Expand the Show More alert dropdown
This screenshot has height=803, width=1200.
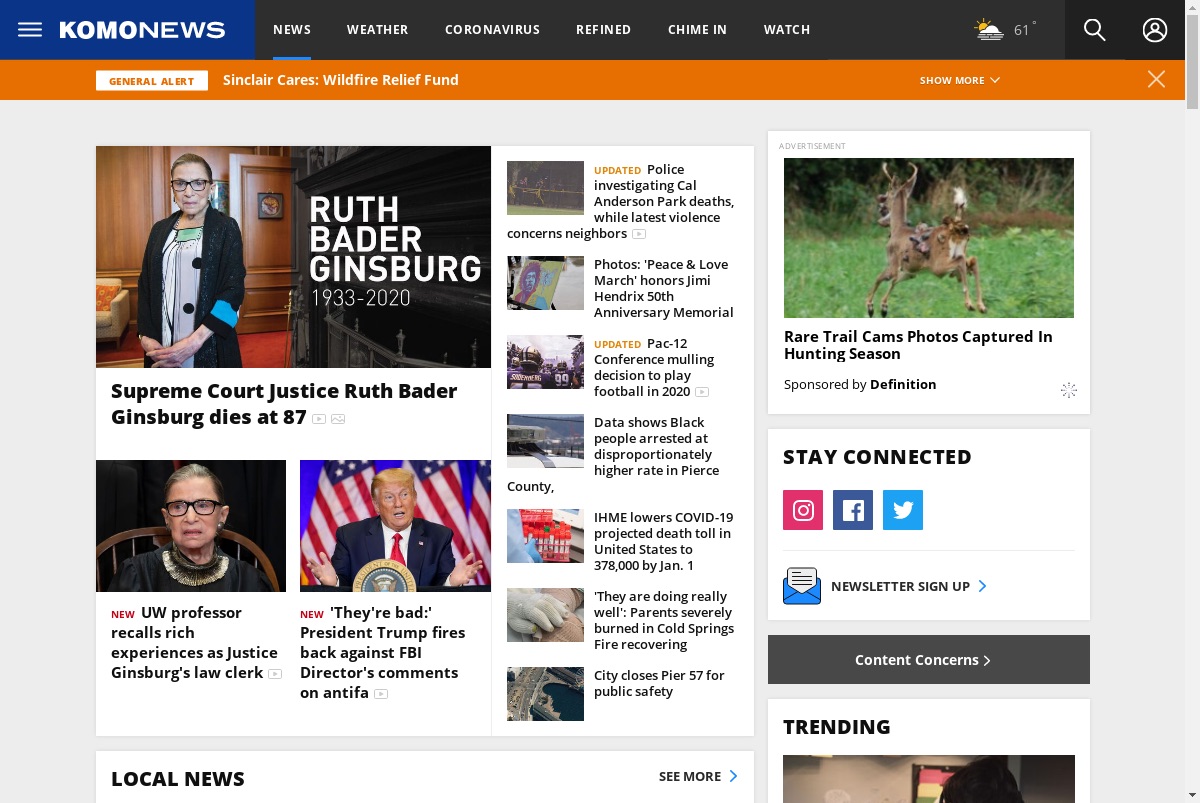(x=960, y=80)
